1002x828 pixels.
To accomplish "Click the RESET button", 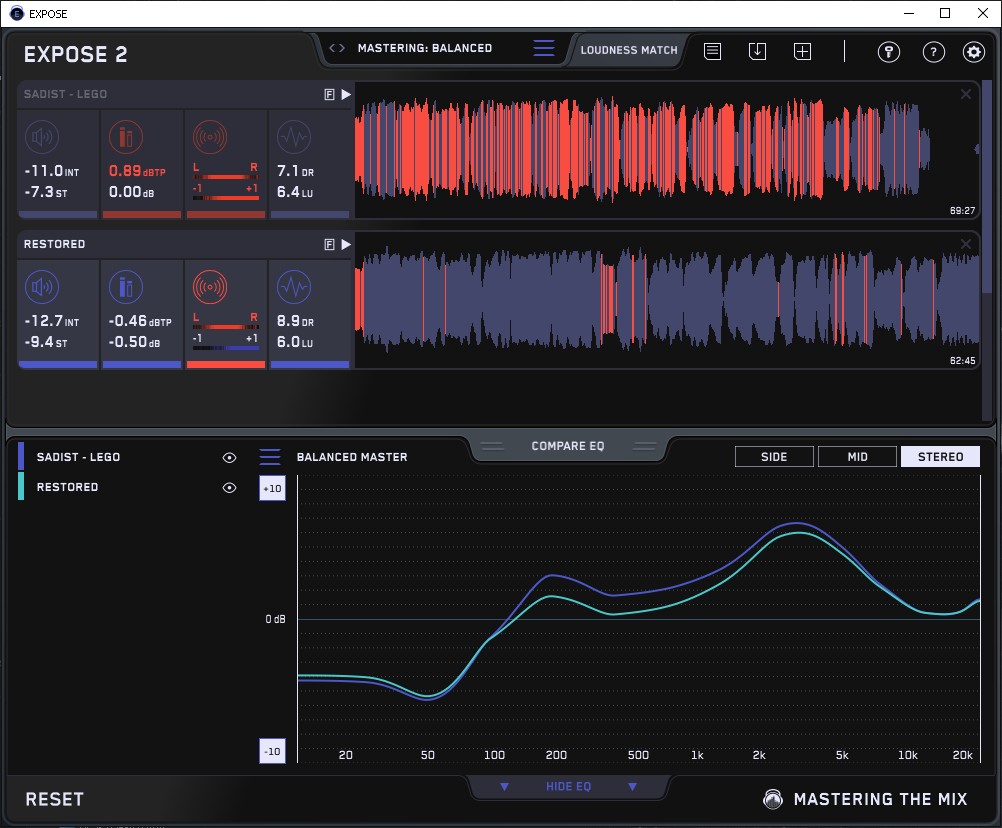I will tap(55, 799).
